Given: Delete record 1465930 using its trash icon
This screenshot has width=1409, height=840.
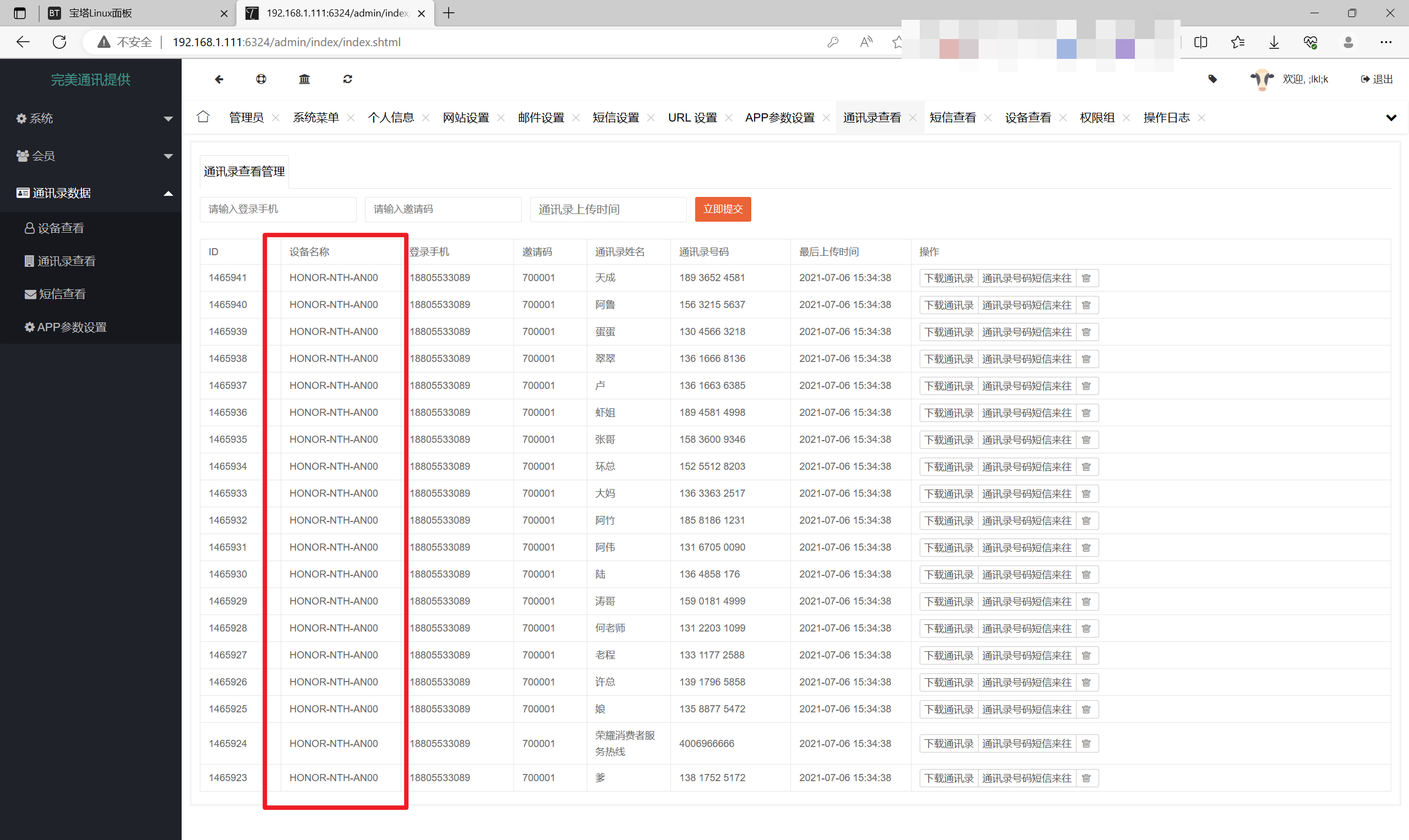Looking at the screenshot, I should coord(1086,574).
